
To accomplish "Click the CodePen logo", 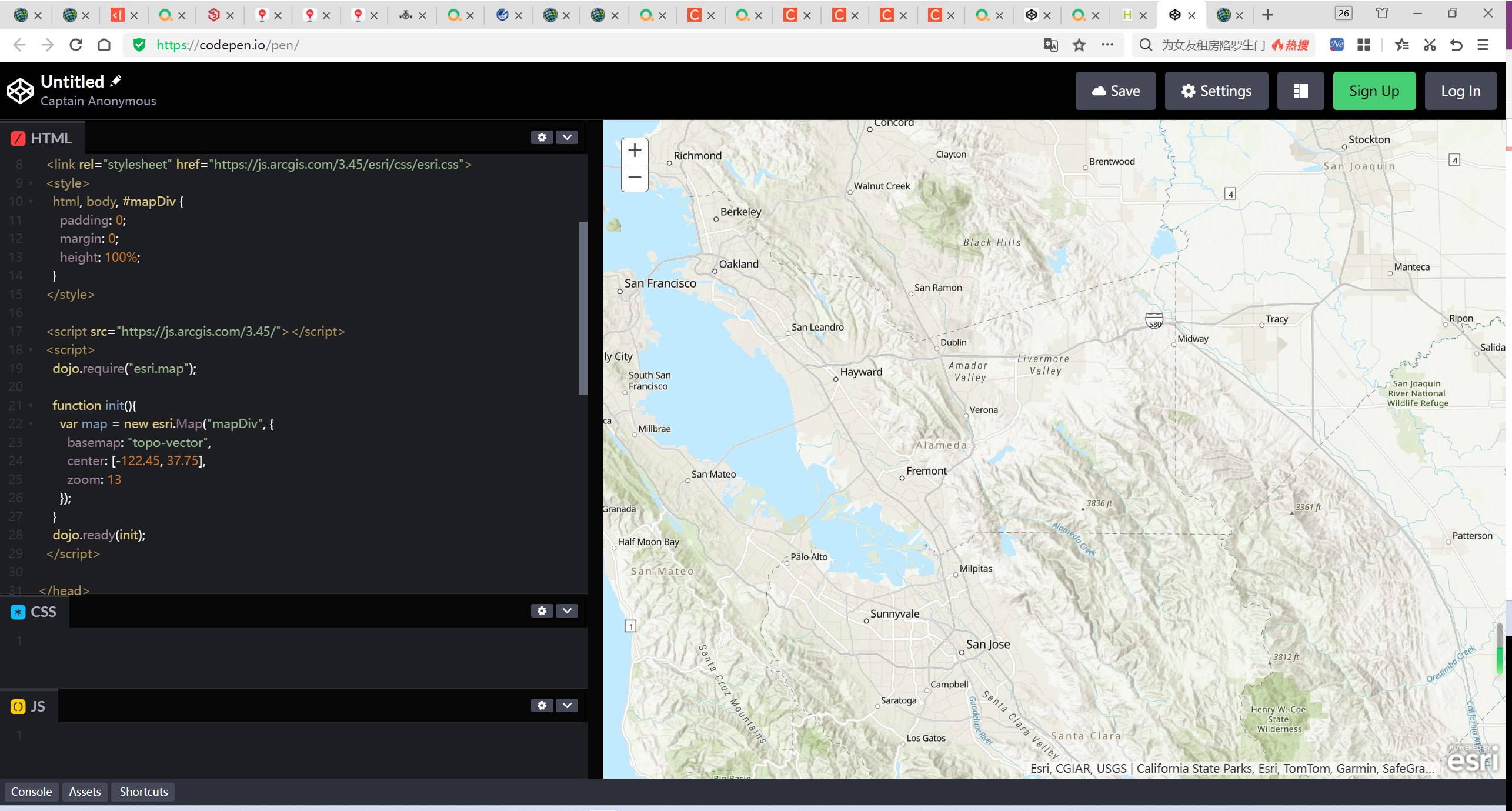I will tap(19, 90).
